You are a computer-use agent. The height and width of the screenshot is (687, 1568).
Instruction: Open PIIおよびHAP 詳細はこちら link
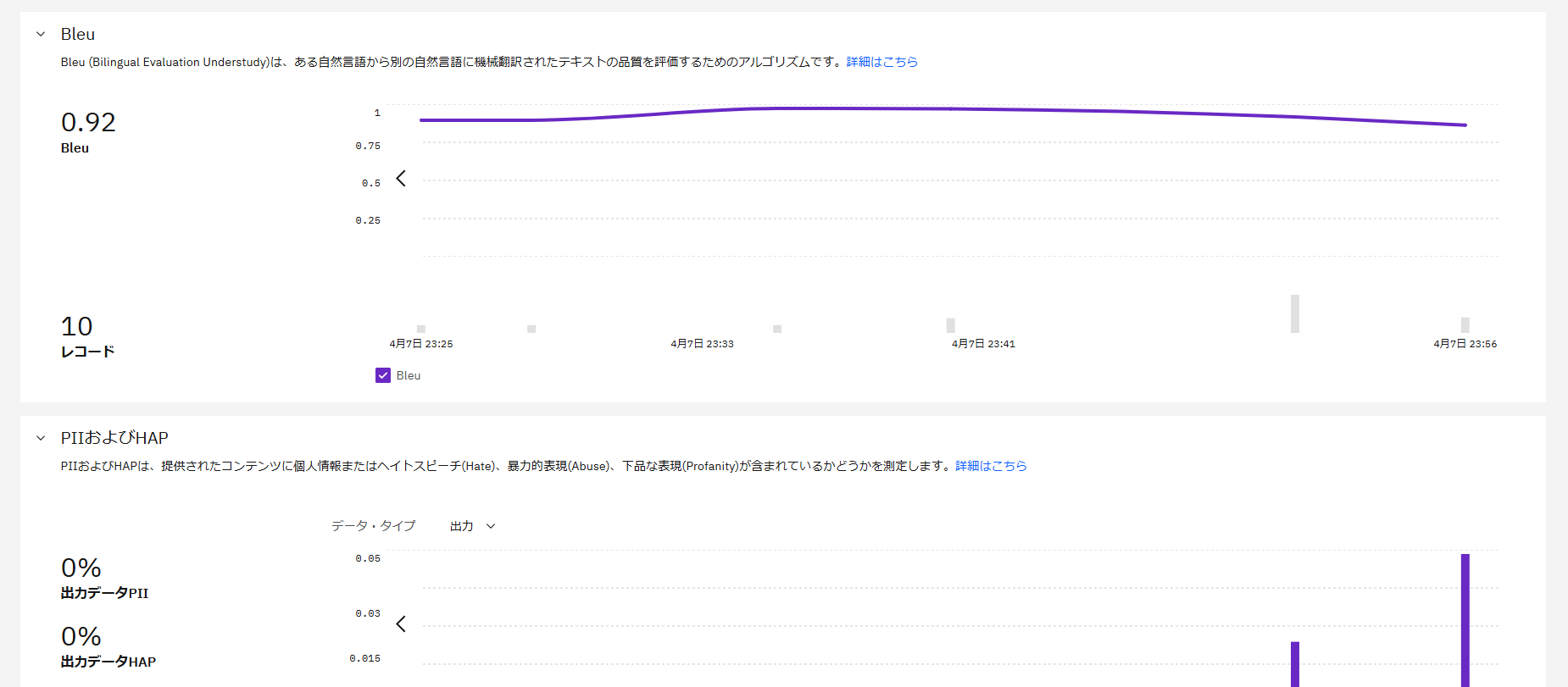click(991, 466)
